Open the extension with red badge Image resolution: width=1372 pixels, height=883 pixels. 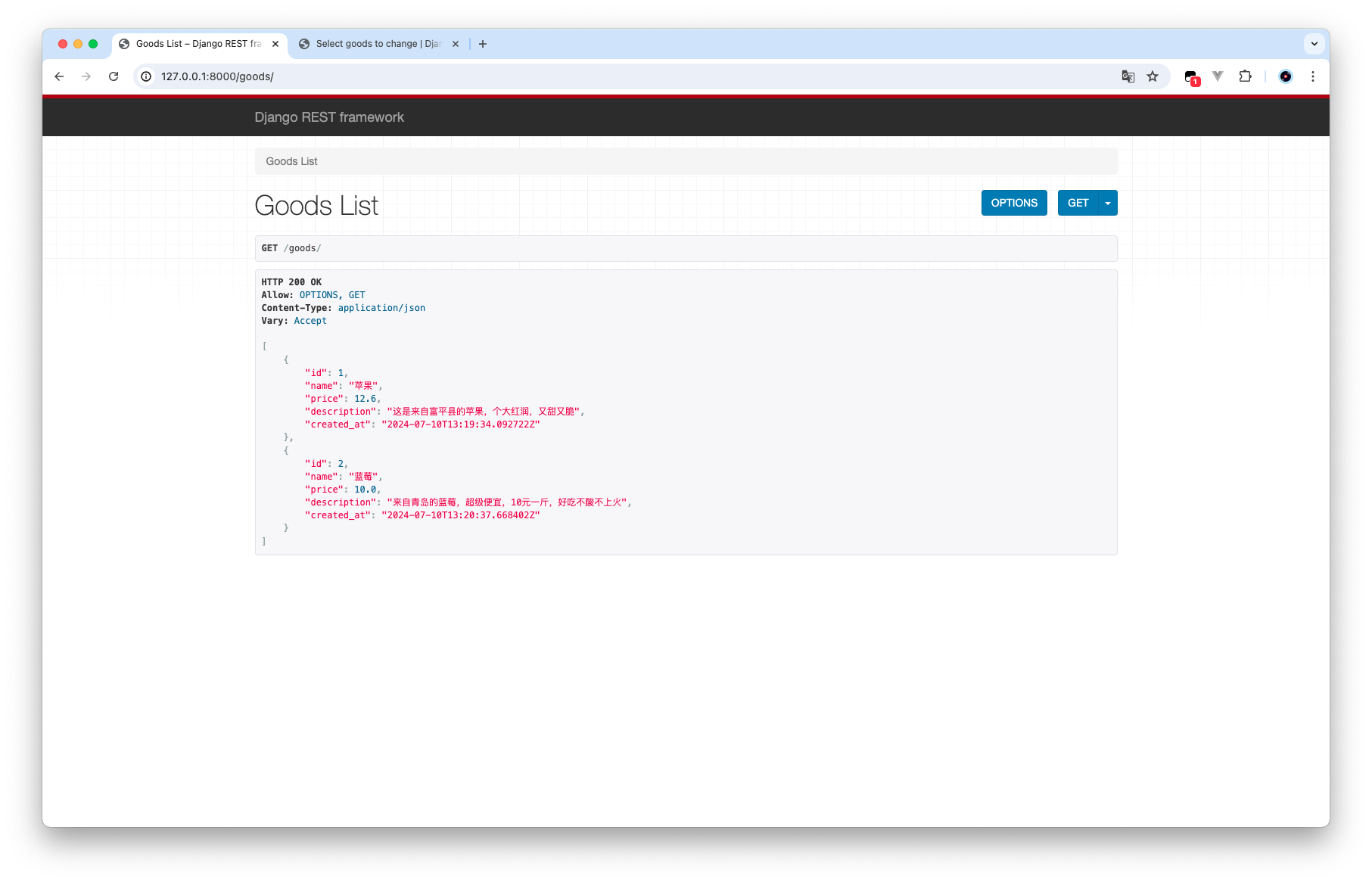[x=1192, y=77]
